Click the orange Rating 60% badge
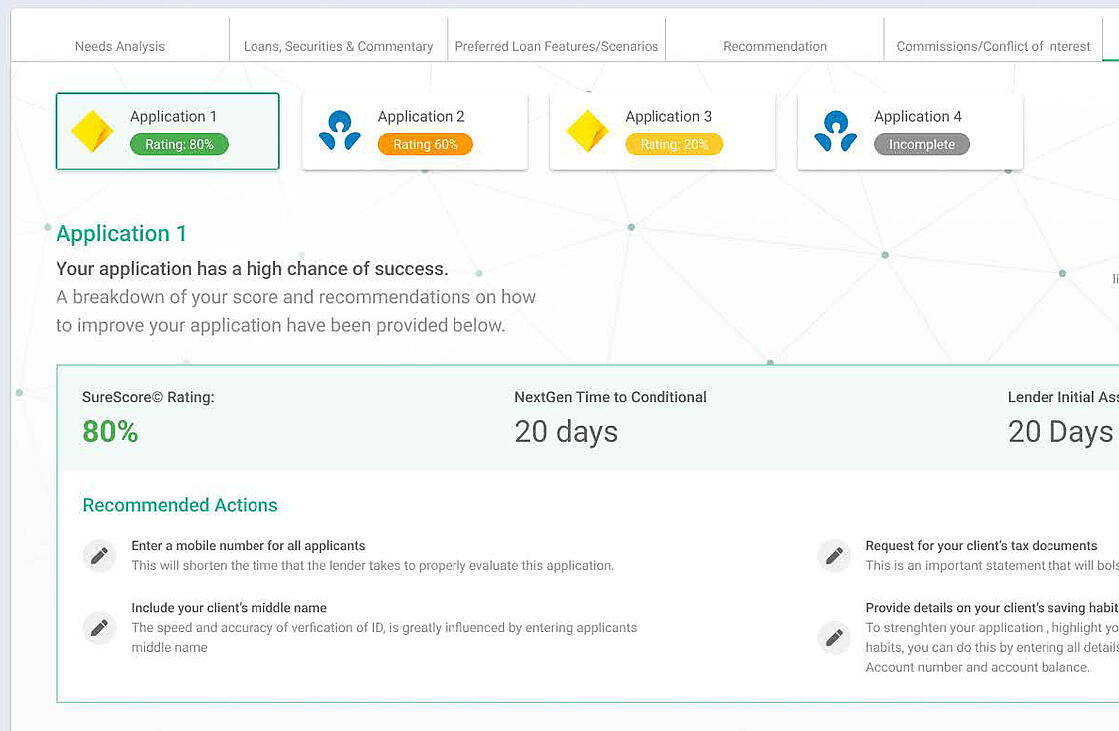 point(425,145)
